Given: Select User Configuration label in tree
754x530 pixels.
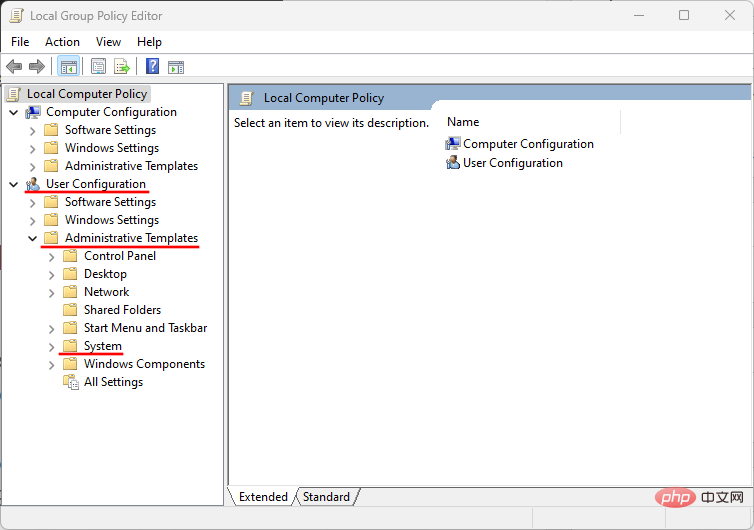Looking at the screenshot, I should [96, 184].
